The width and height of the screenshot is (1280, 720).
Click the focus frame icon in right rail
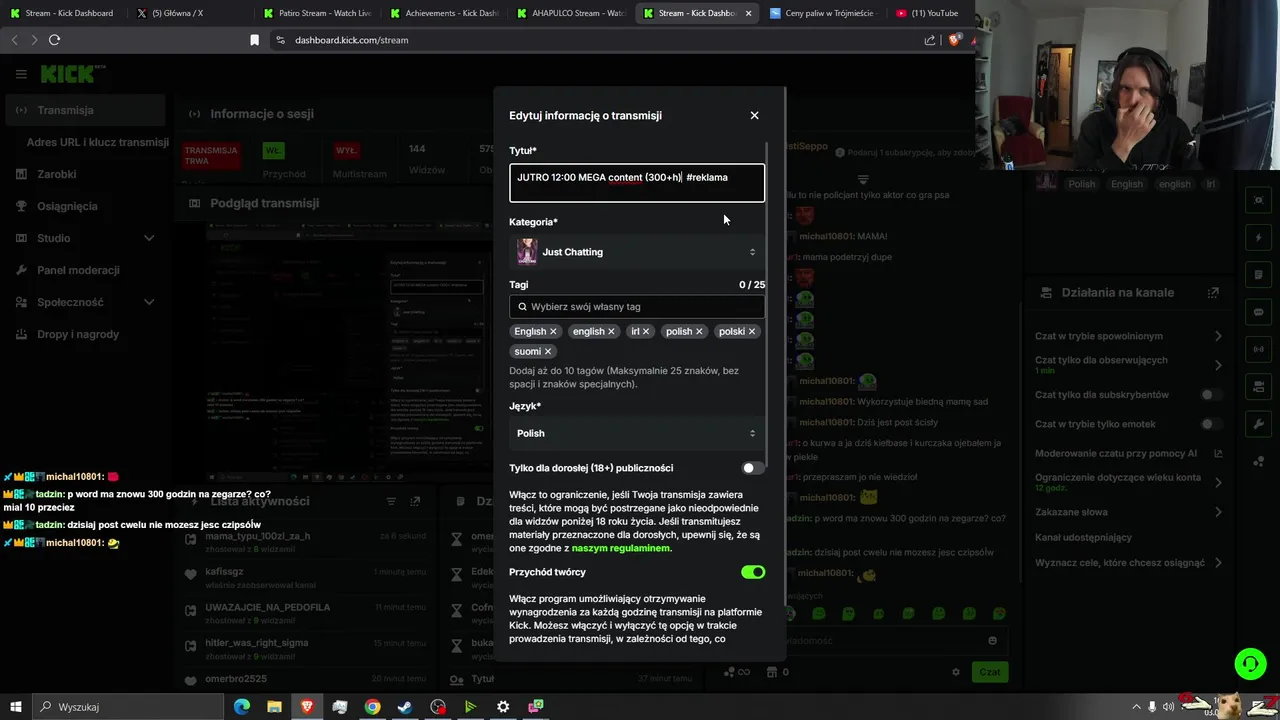click(x=1258, y=200)
